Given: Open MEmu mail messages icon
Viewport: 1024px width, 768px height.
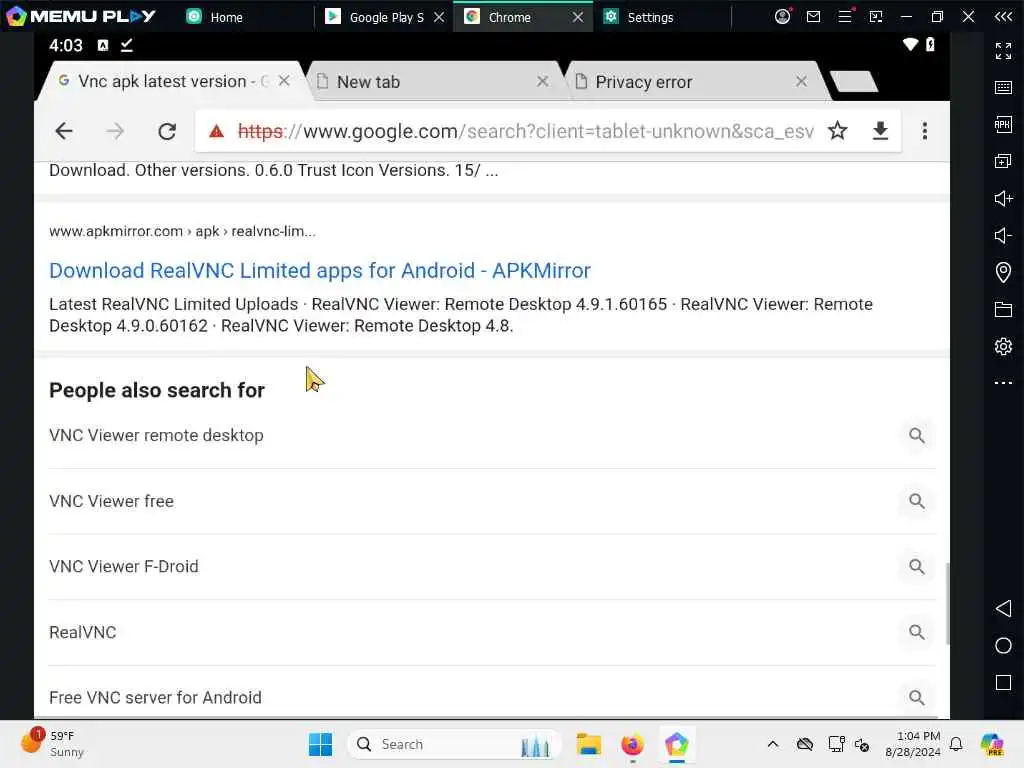Looking at the screenshot, I should pos(814,16).
